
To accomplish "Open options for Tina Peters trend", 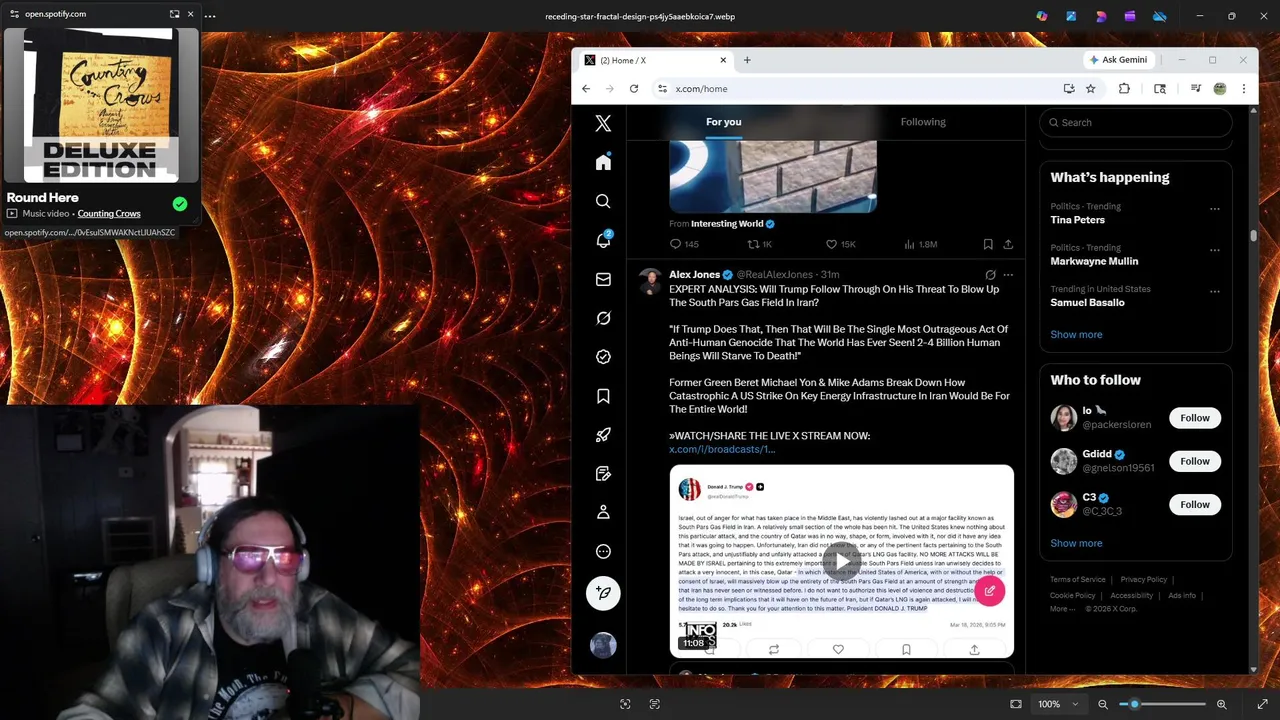I will pyautogui.click(x=1215, y=209).
